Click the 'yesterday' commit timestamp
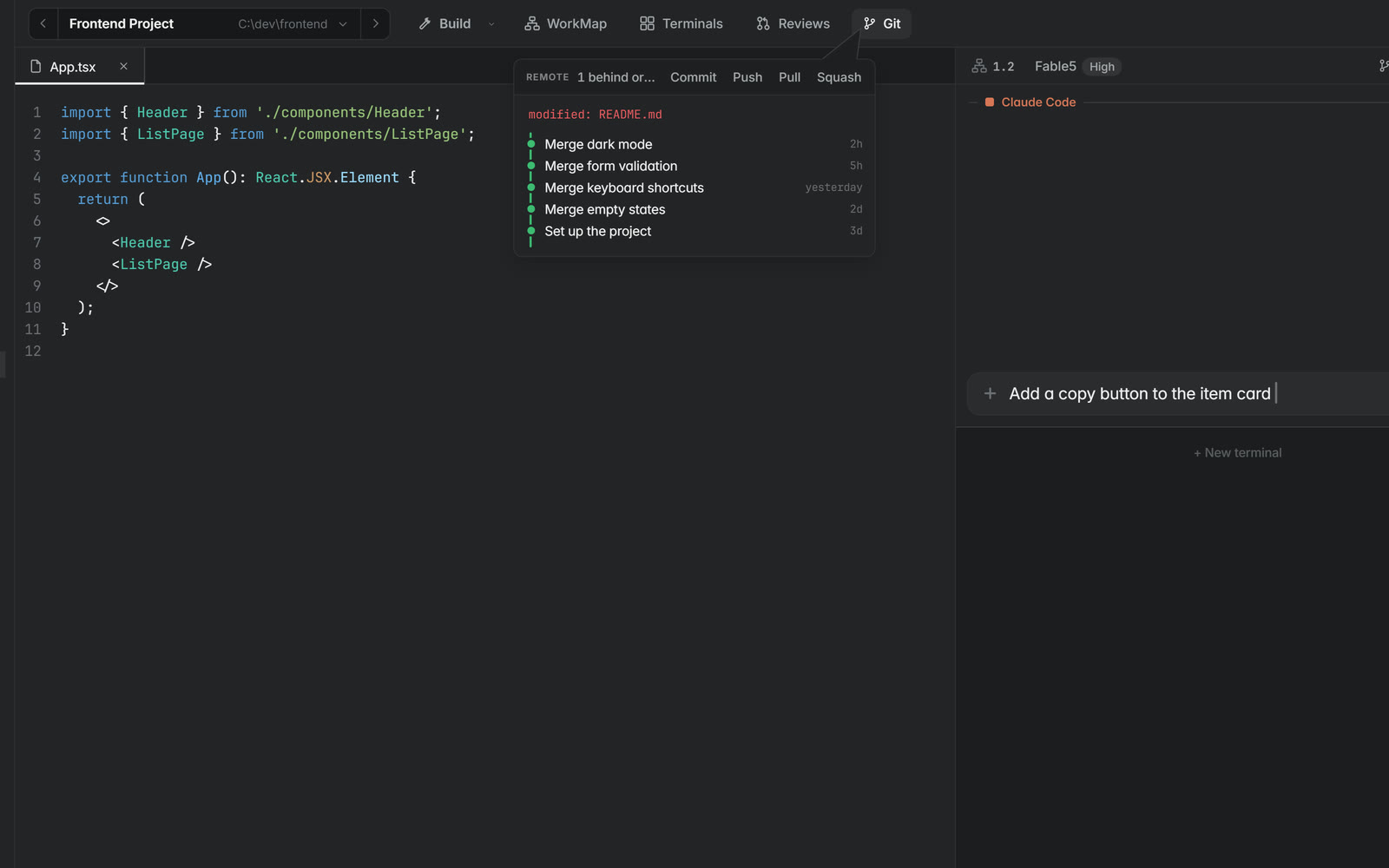Viewport: 1389px width, 868px height. coord(833,187)
